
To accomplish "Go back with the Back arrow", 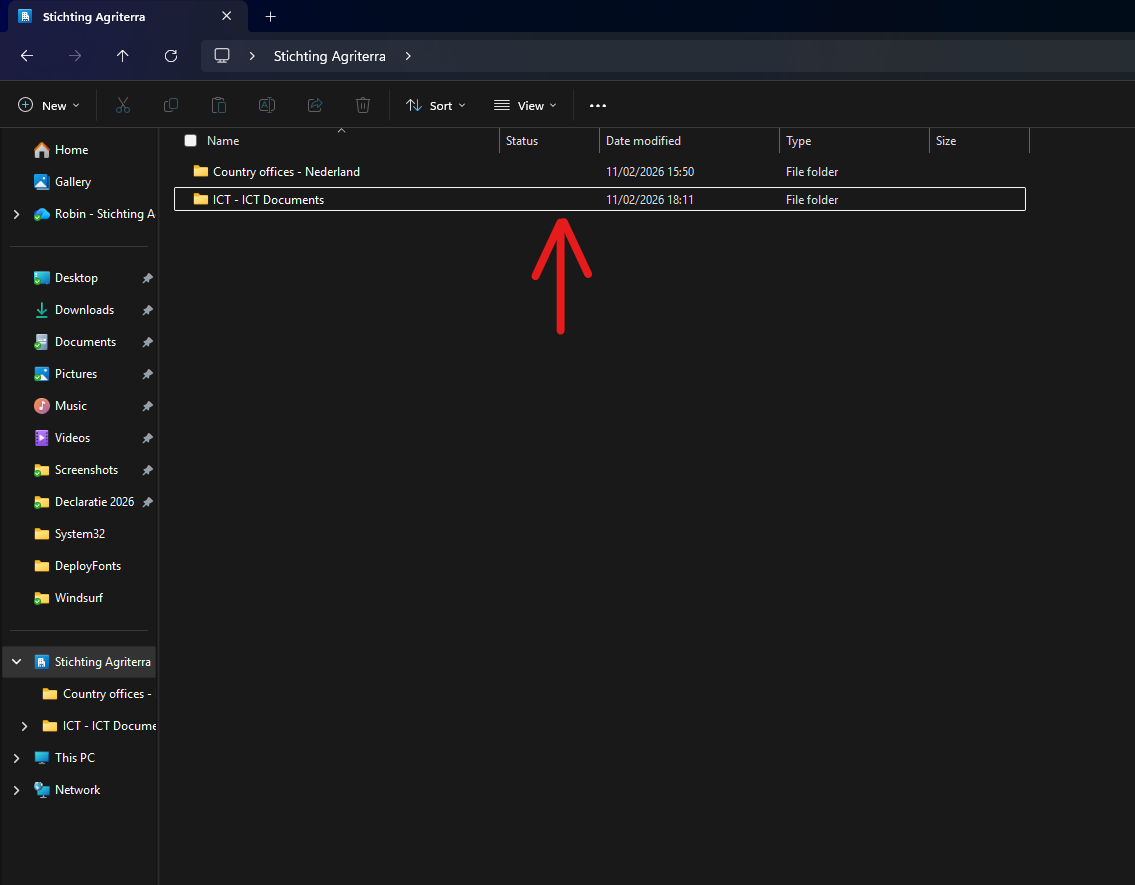I will click(x=27, y=56).
